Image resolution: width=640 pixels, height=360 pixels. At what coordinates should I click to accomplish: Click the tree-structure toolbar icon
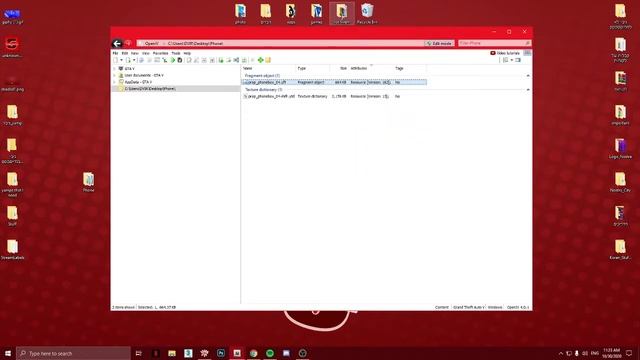click(x=165, y=60)
